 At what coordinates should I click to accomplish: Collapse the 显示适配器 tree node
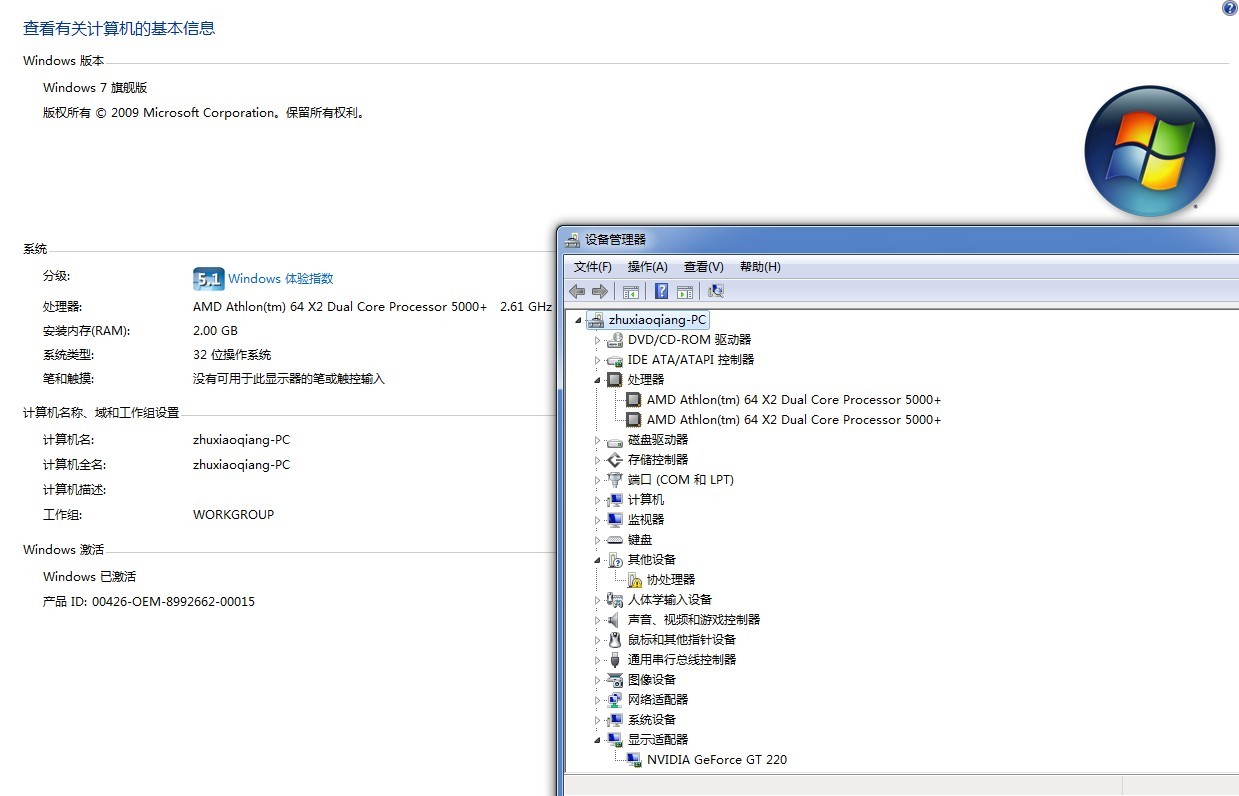[x=598, y=740]
